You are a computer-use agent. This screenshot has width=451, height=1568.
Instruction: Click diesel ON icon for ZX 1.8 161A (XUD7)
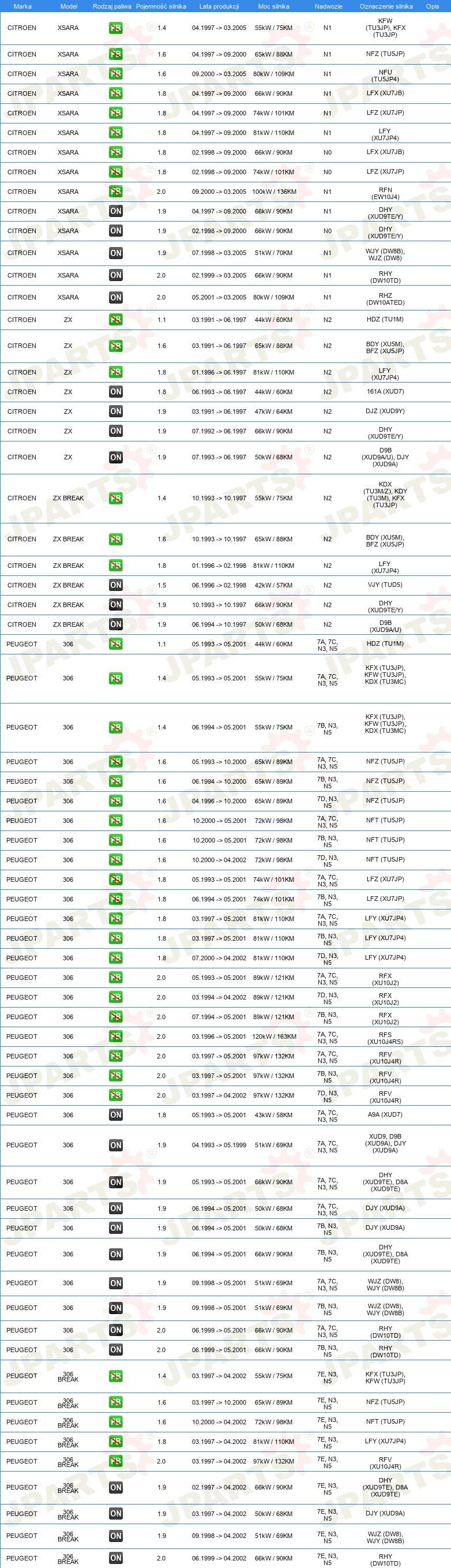pos(116,392)
